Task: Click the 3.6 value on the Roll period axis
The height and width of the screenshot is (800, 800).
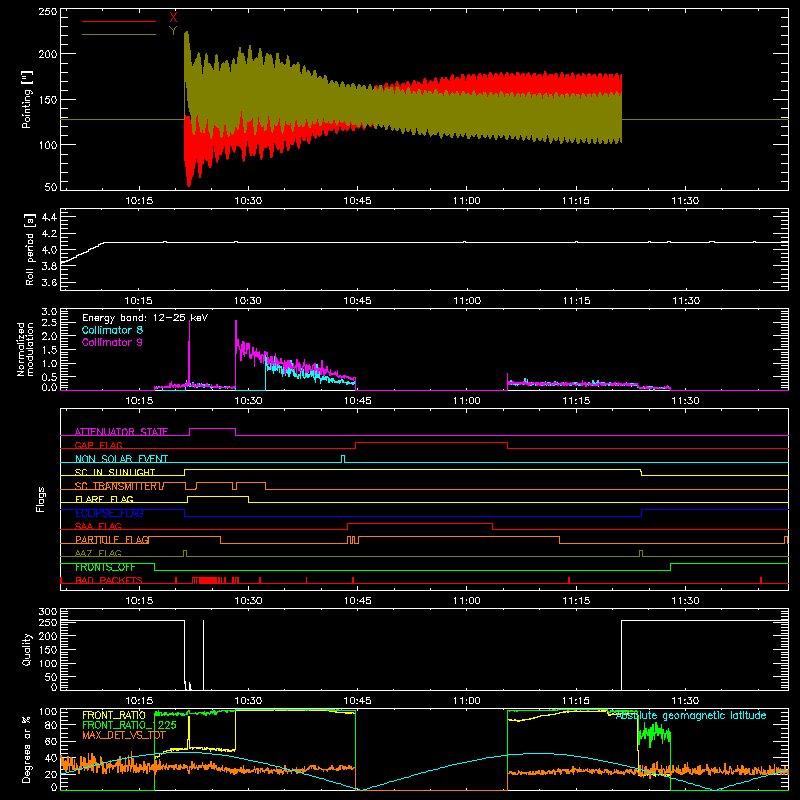Action: coord(49,282)
